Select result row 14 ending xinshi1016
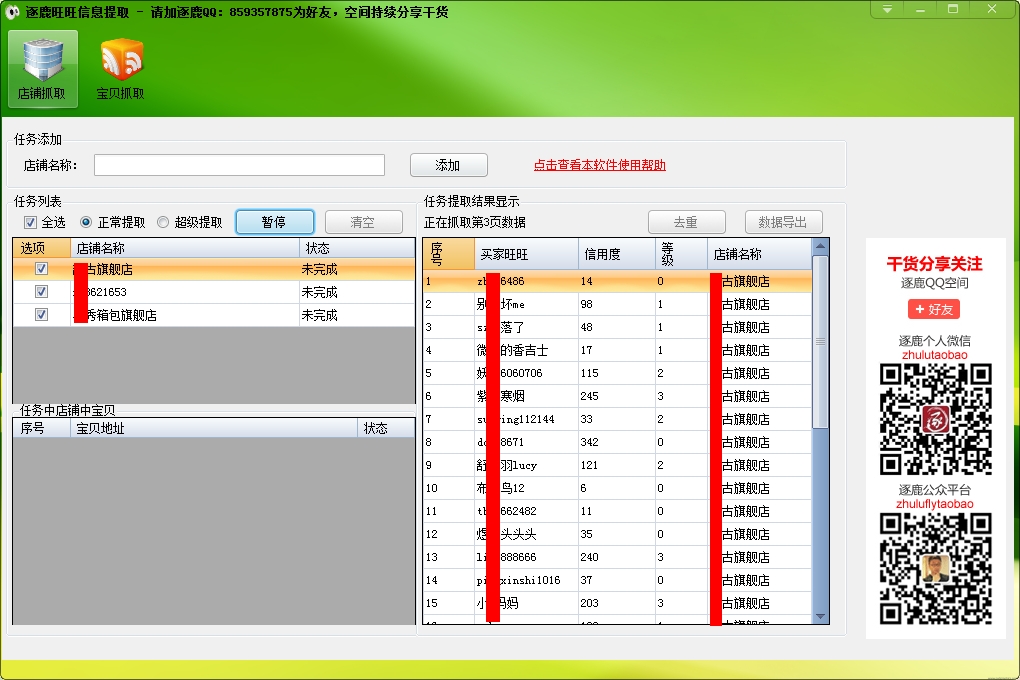 click(617, 580)
